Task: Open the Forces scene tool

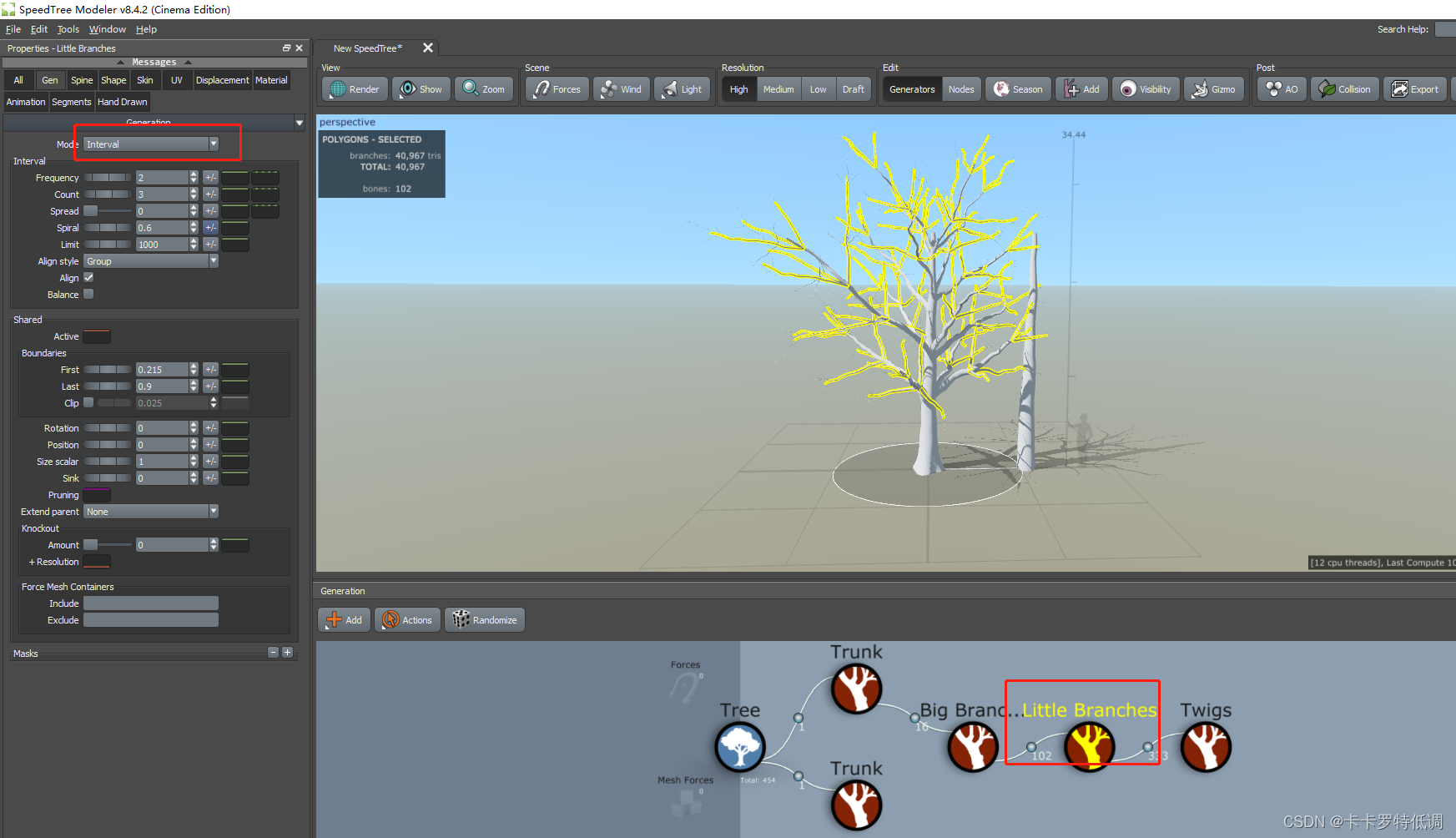Action: click(x=557, y=89)
